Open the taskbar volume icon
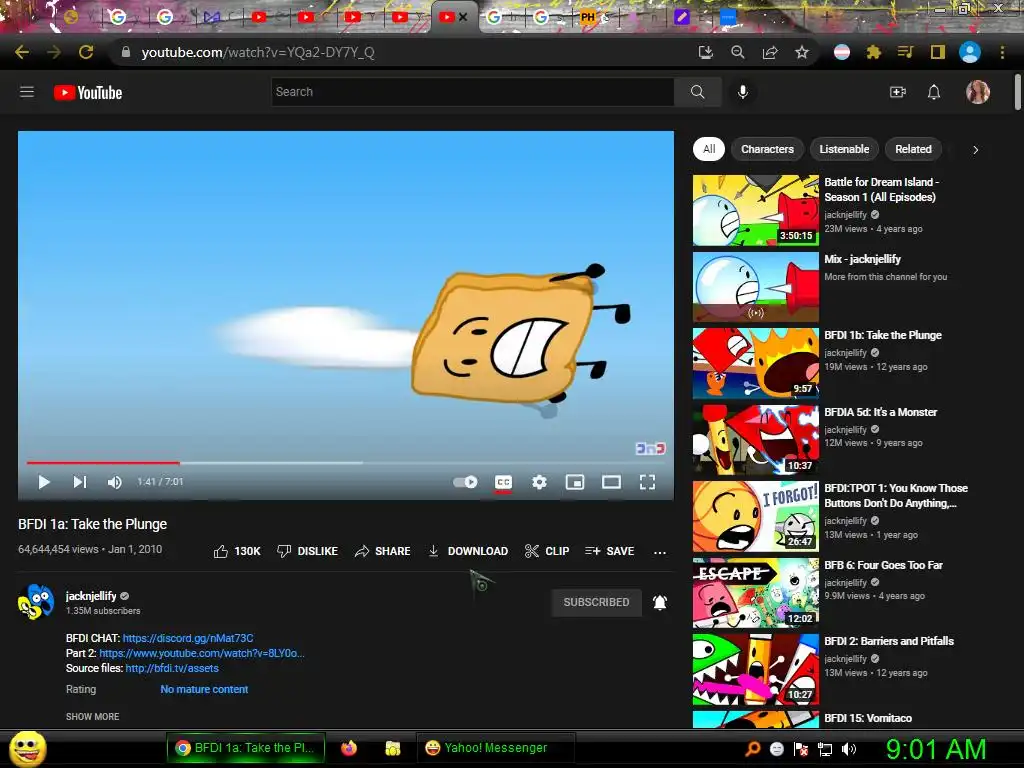The width and height of the screenshot is (1024, 768). coord(848,749)
